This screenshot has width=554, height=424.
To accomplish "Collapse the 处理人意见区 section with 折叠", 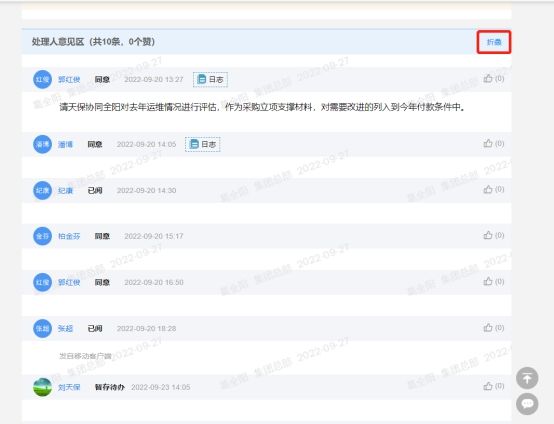I will [494, 42].
